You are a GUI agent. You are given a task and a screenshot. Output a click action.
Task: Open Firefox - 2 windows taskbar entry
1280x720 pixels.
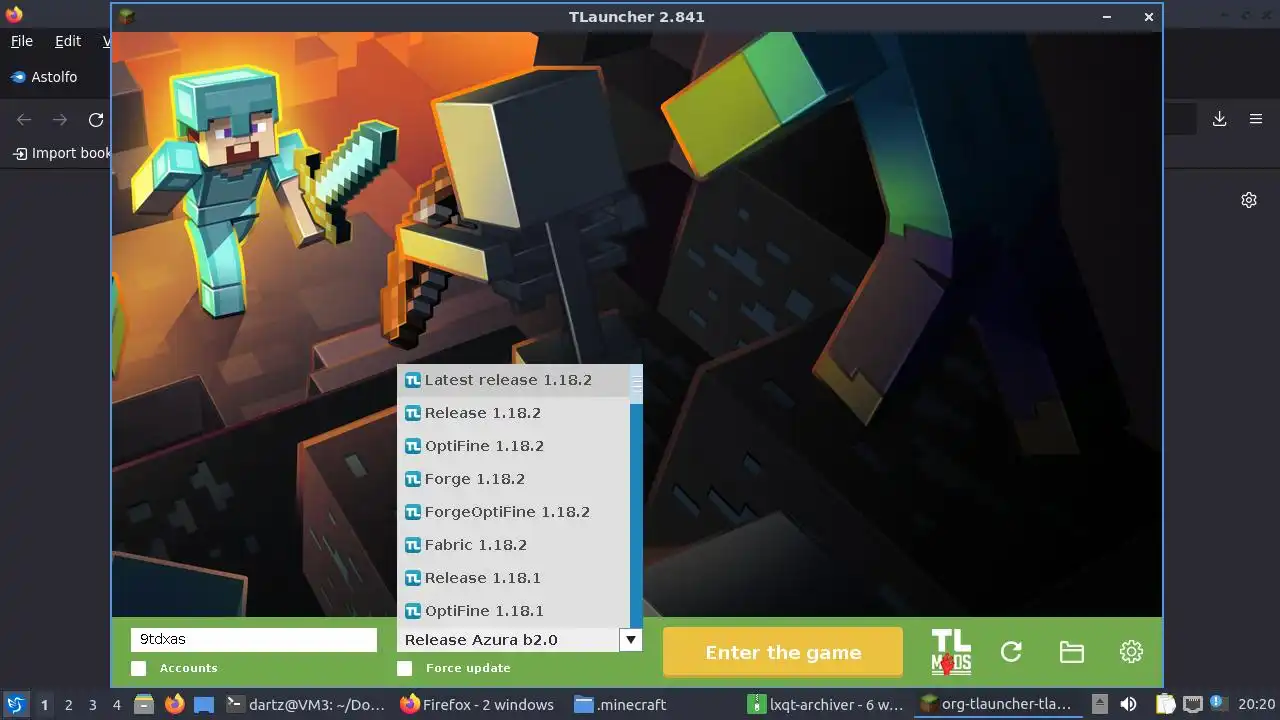click(478, 704)
